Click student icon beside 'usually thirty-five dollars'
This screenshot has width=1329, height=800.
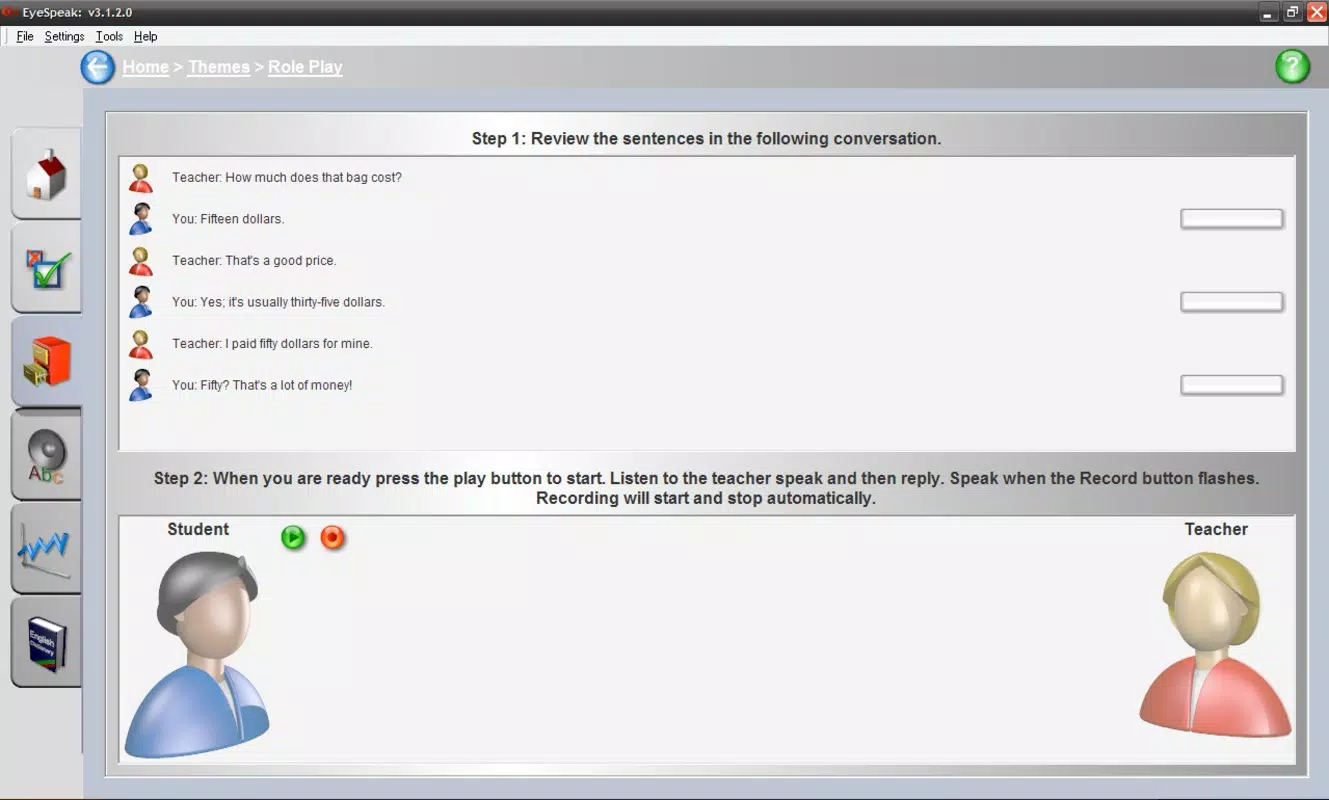[141, 302]
